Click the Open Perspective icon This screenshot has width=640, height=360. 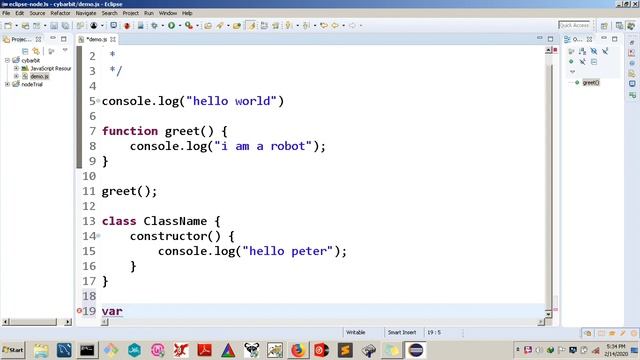tap(604, 26)
